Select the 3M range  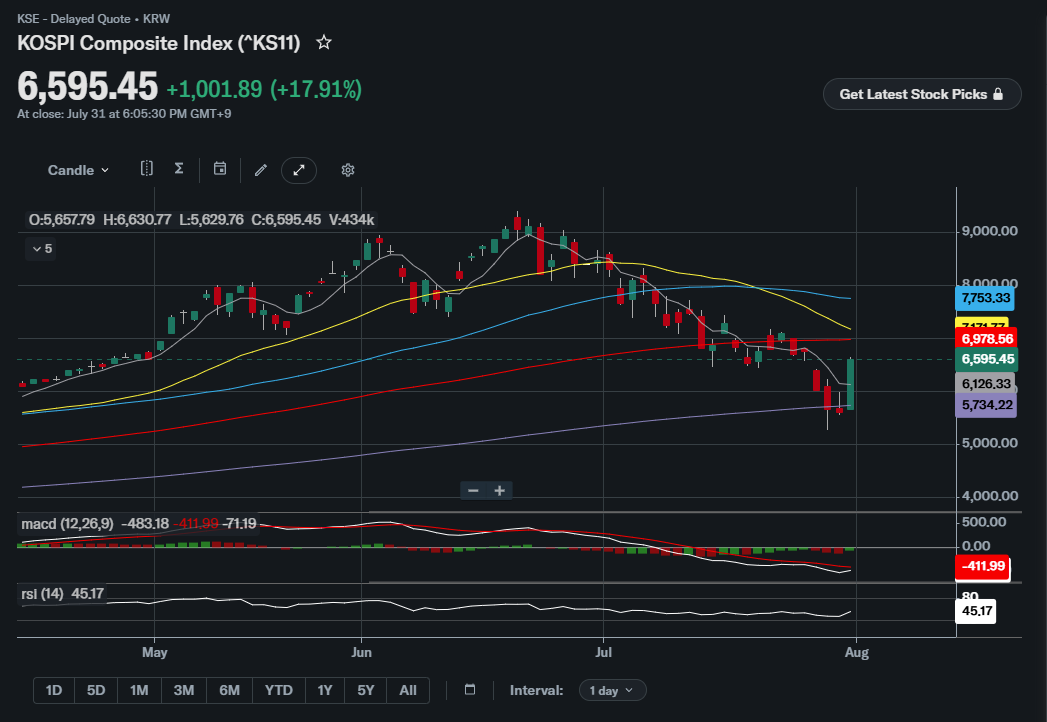[x=184, y=691]
